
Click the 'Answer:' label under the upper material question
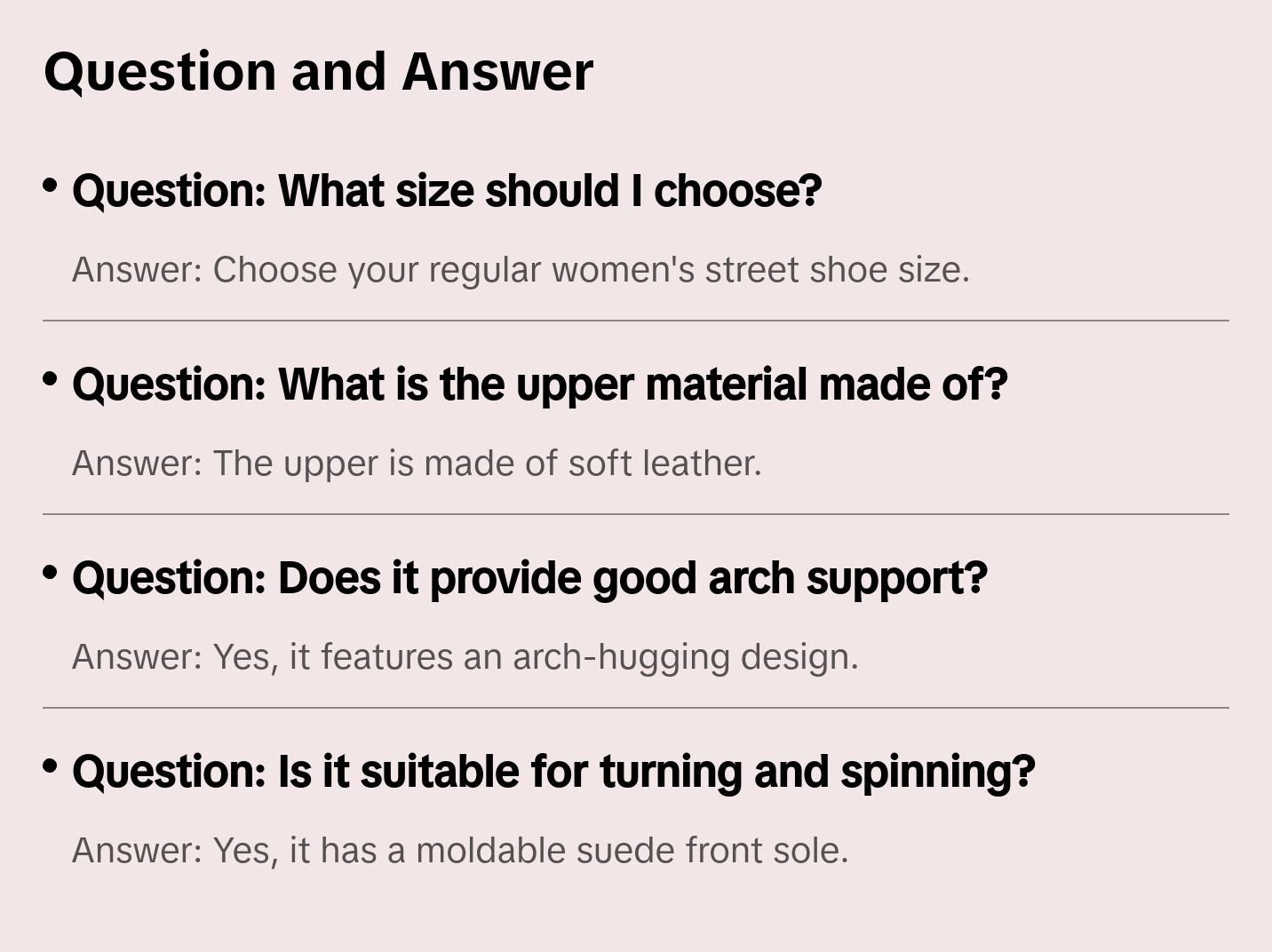(x=138, y=464)
